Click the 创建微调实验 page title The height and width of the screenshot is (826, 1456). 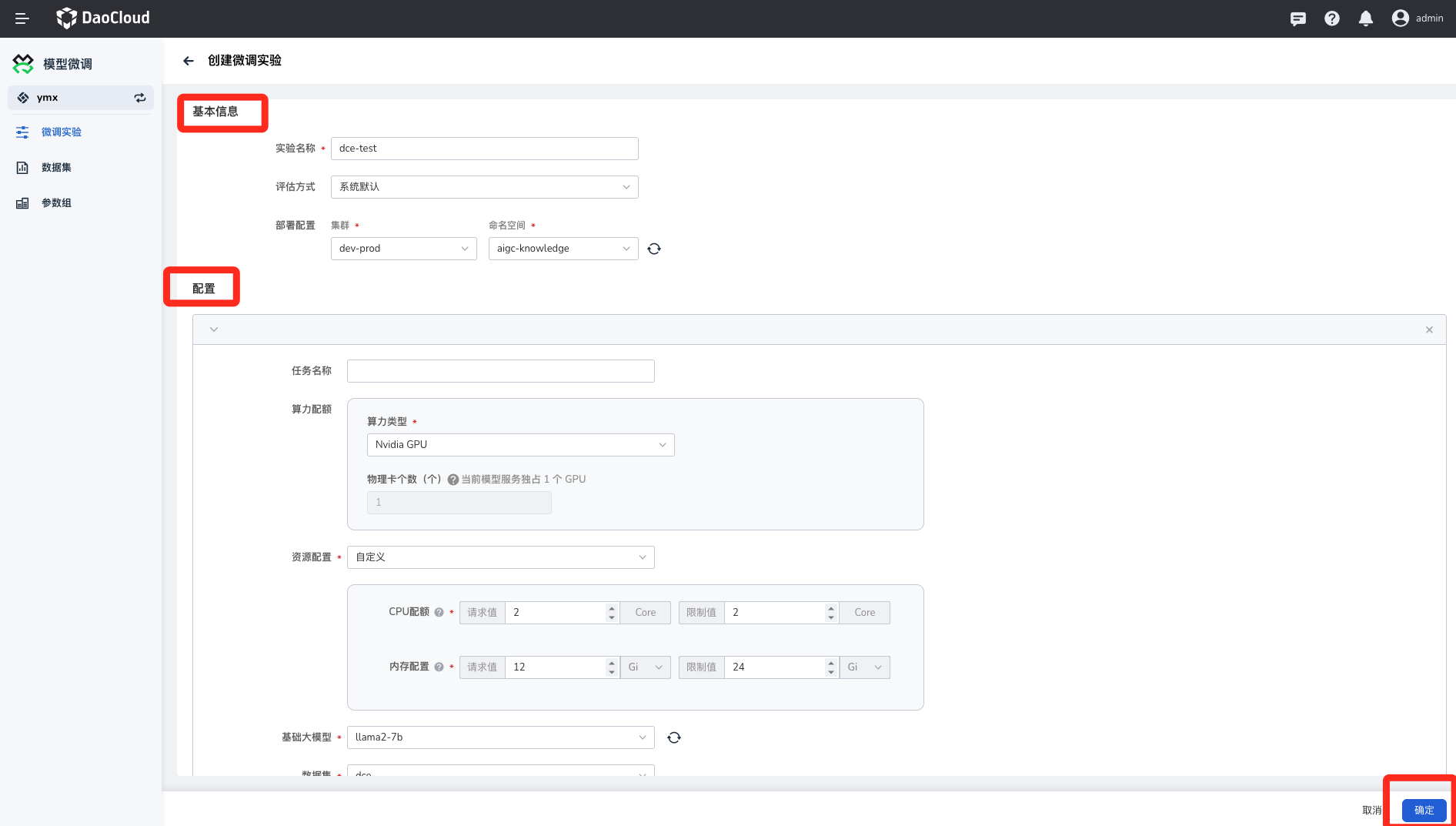click(x=245, y=61)
